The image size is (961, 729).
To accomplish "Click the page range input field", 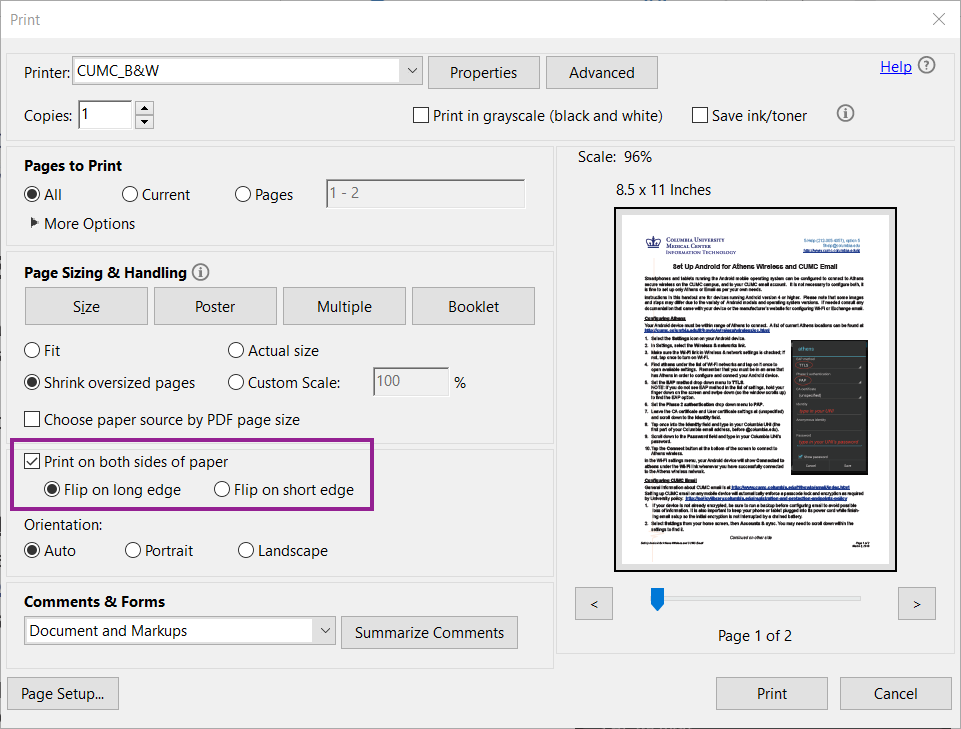I will [425, 193].
